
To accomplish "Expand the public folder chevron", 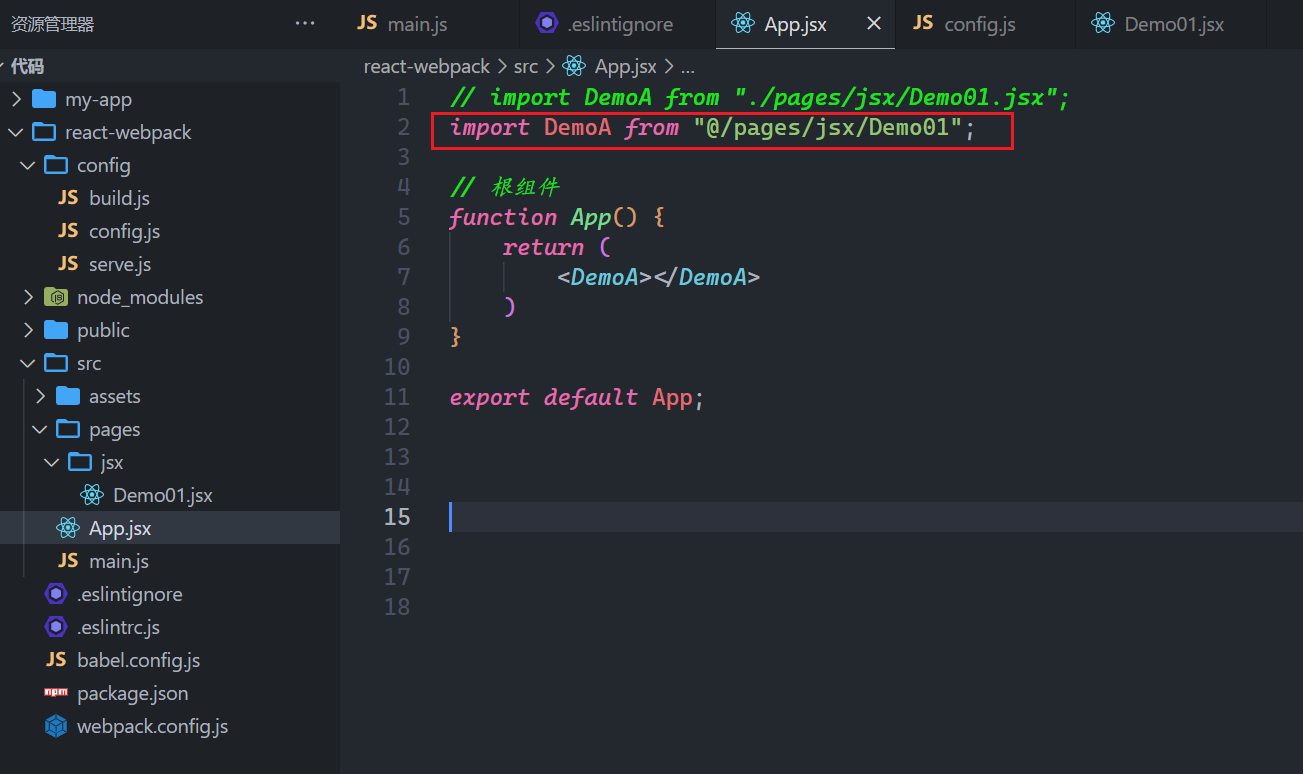I will [x=28, y=330].
